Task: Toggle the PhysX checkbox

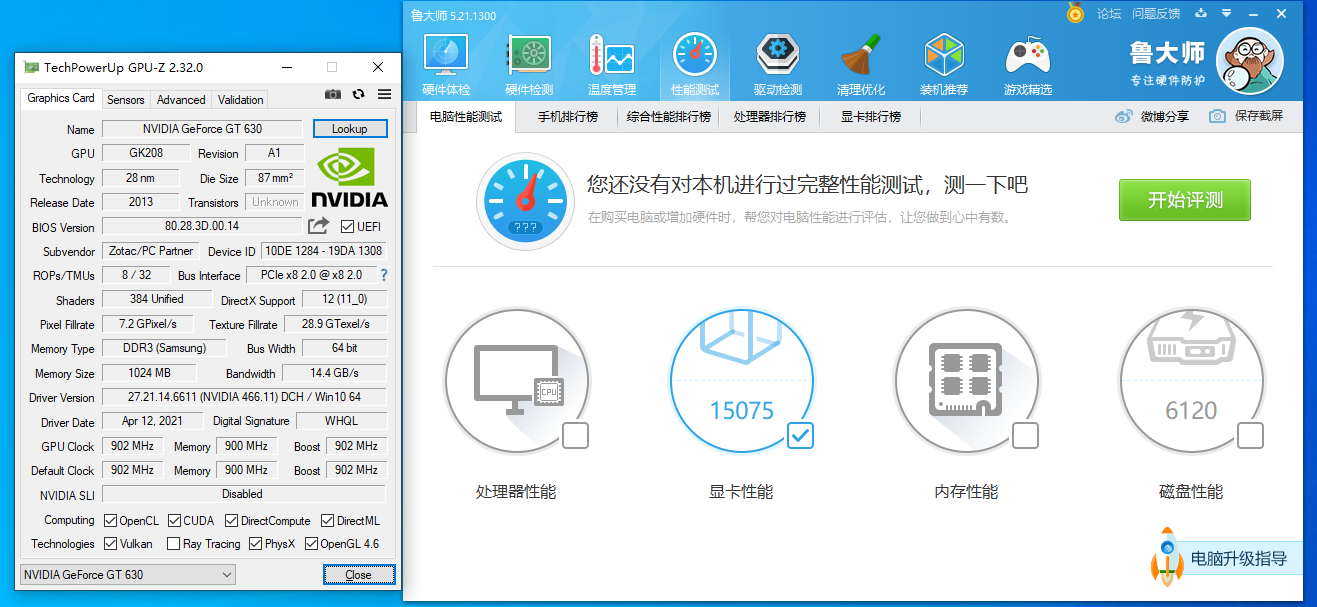Action: [256, 544]
